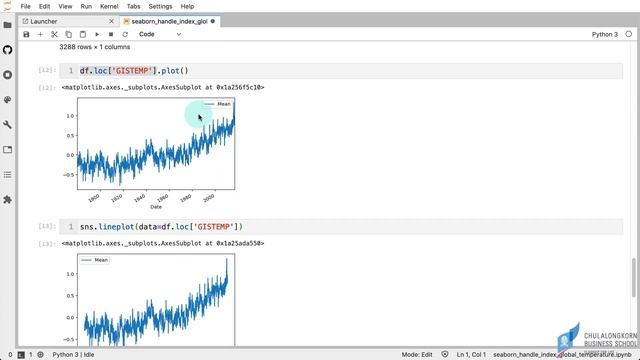Image resolution: width=640 pixels, height=360 pixels.
Task: Open the Edit menu
Action: [44, 6]
